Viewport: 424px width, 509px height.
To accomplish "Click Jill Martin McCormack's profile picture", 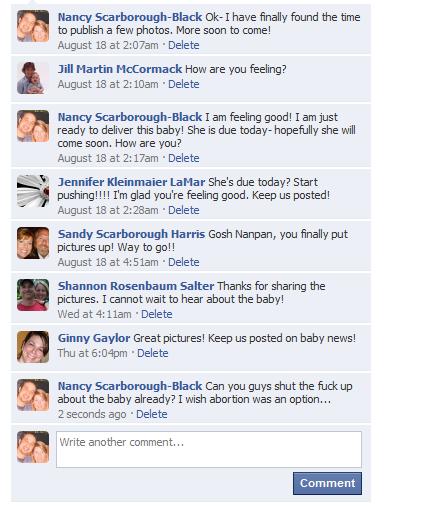I will 33,78.
